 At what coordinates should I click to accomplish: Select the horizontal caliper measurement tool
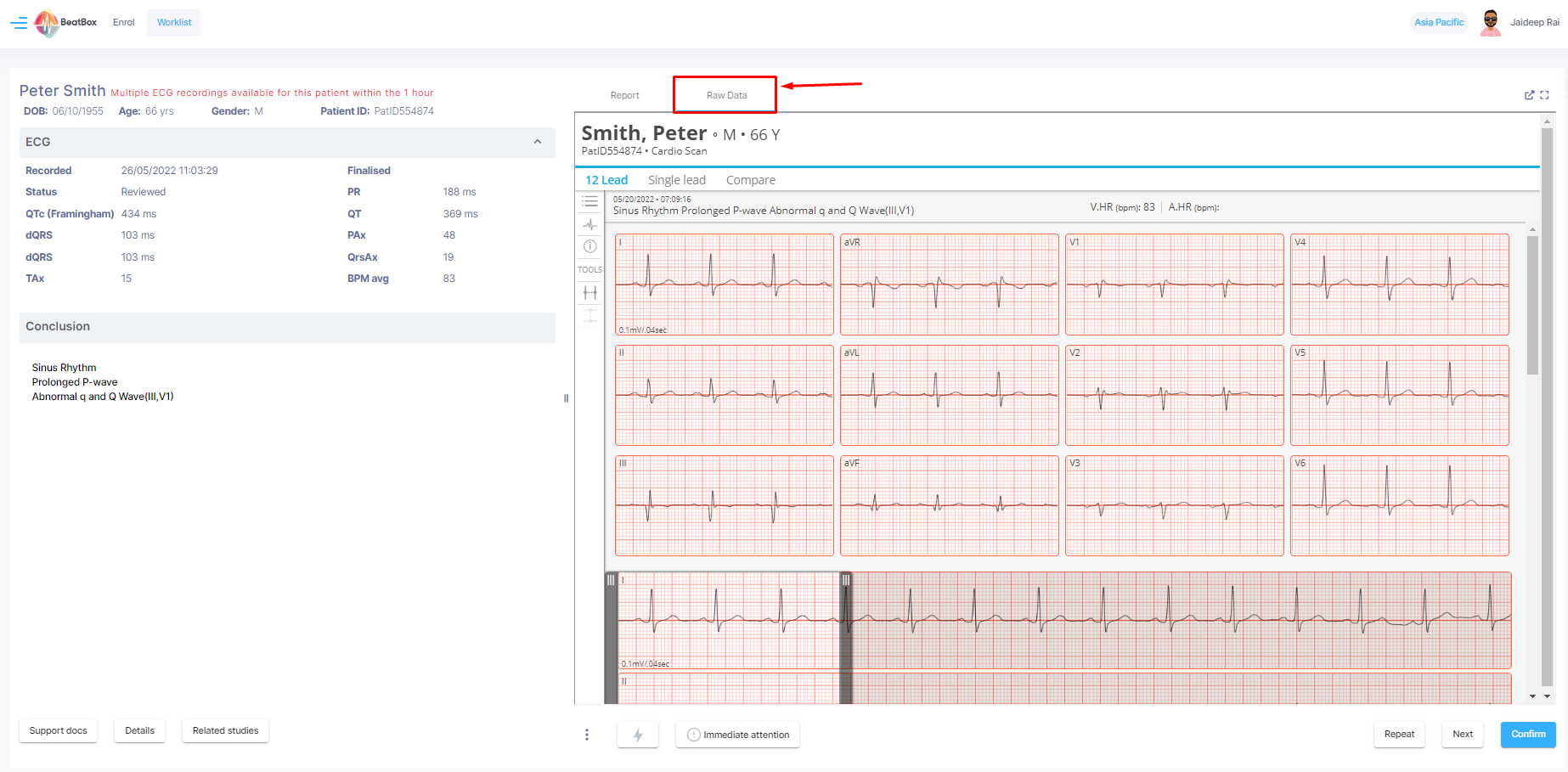[589, 293]
